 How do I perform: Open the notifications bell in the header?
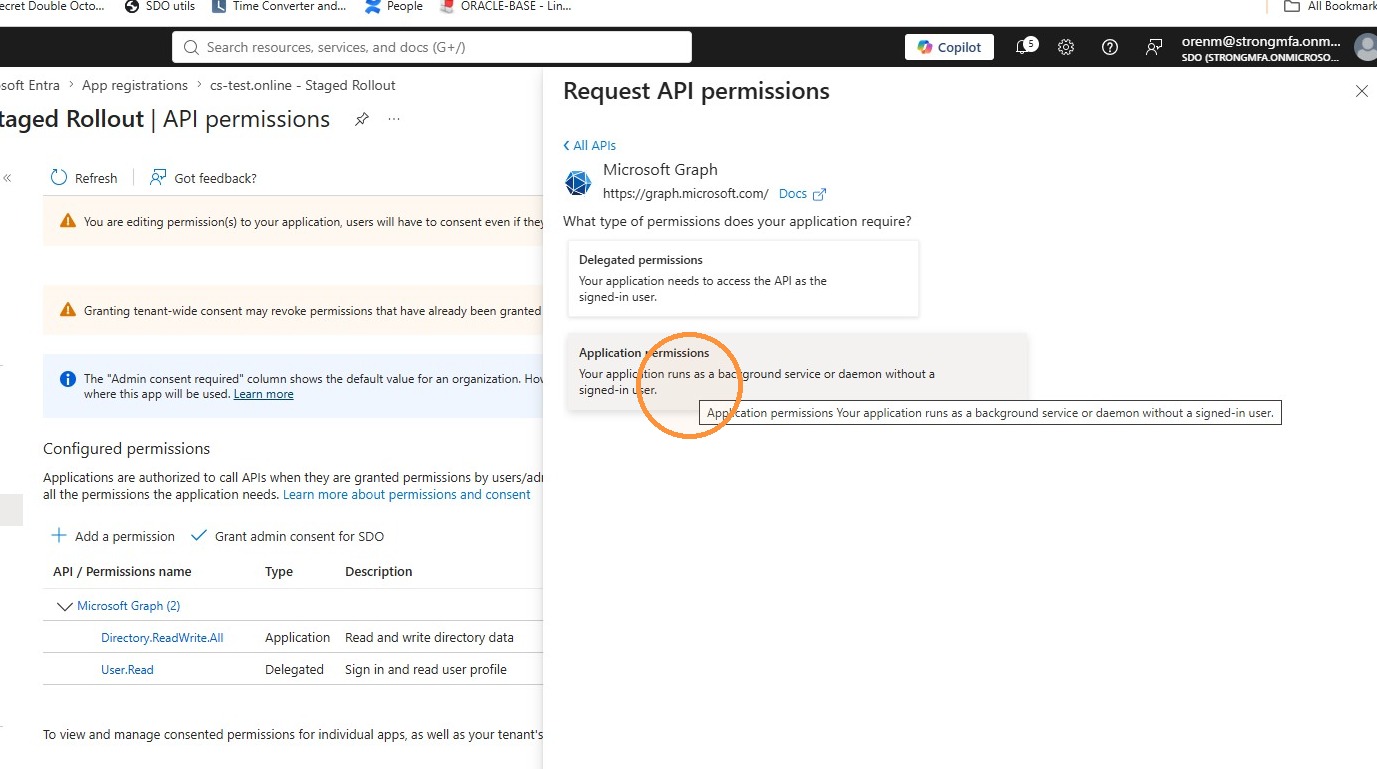coord(1024,47)
